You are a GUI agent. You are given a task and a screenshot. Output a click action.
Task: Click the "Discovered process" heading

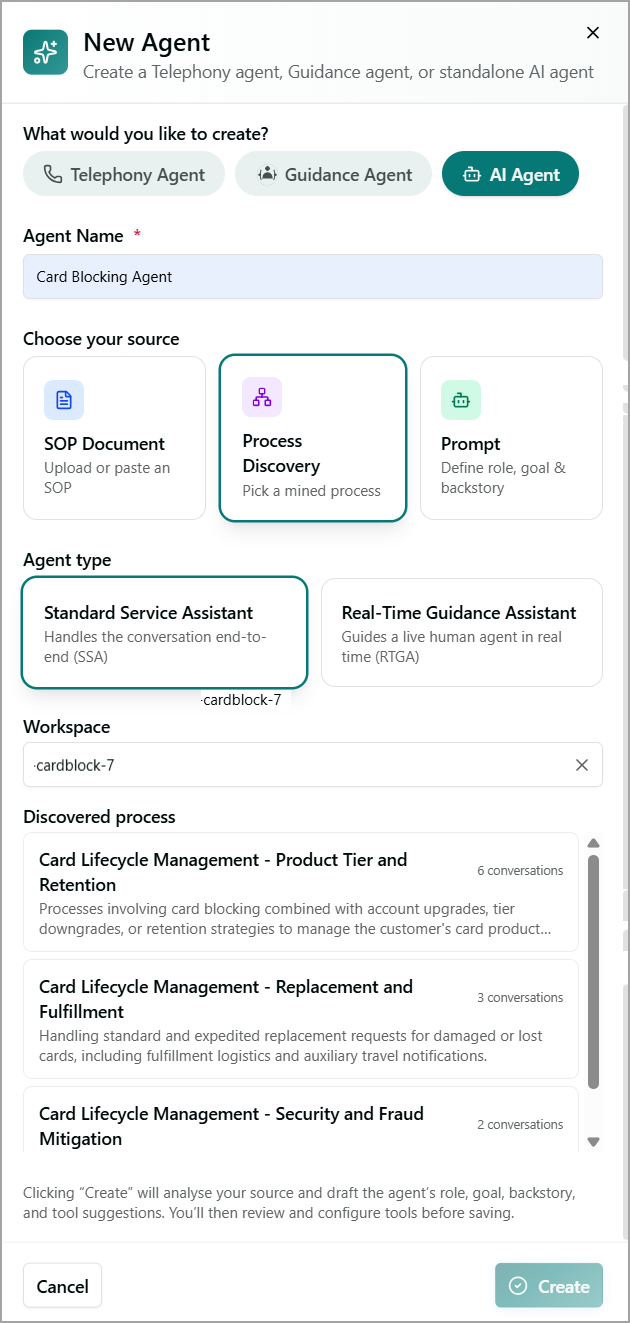pos(99,817)
